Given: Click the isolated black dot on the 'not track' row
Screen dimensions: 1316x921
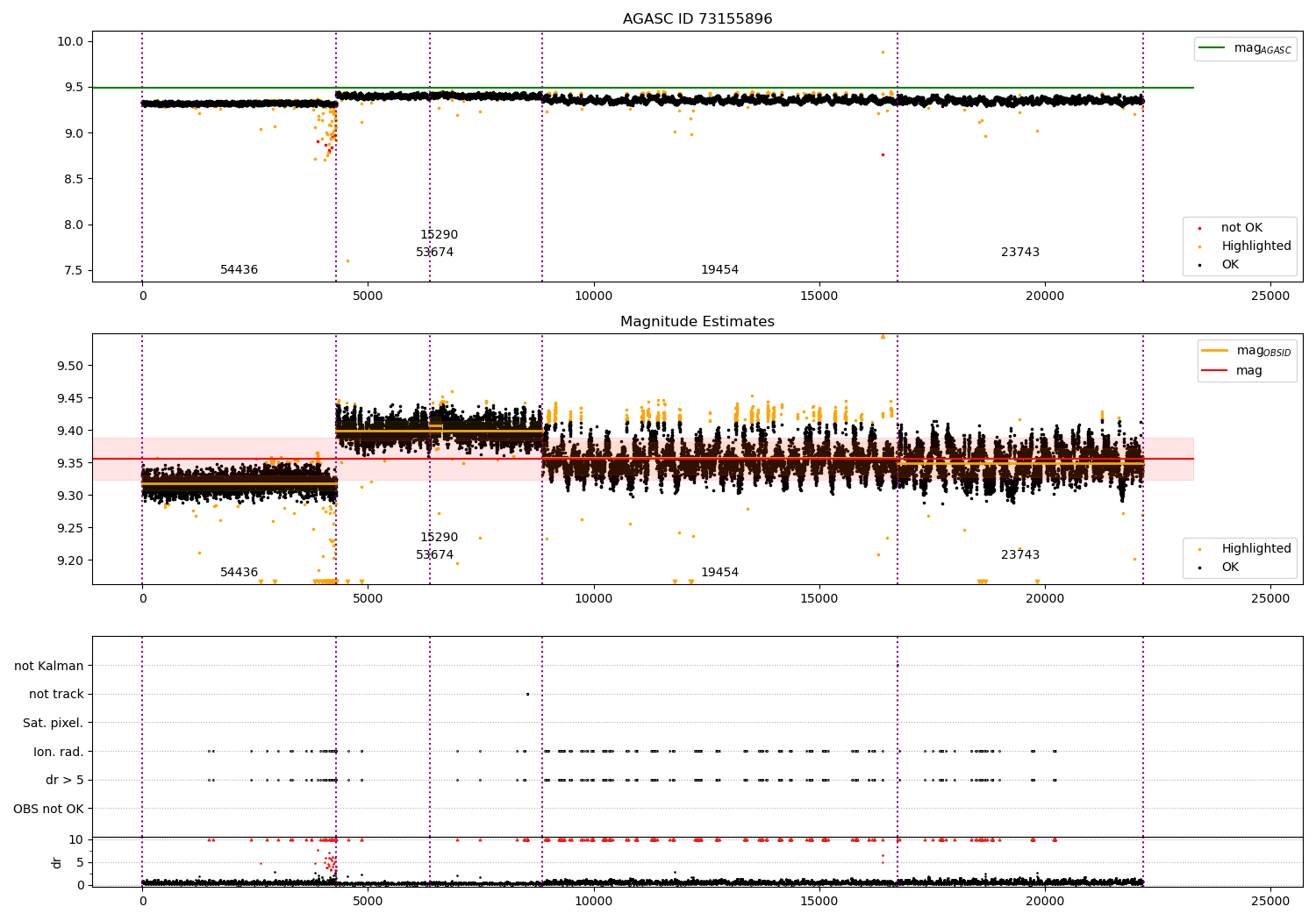Looking at the screenshot, I should pyautogui.click(x=527, y=695).
